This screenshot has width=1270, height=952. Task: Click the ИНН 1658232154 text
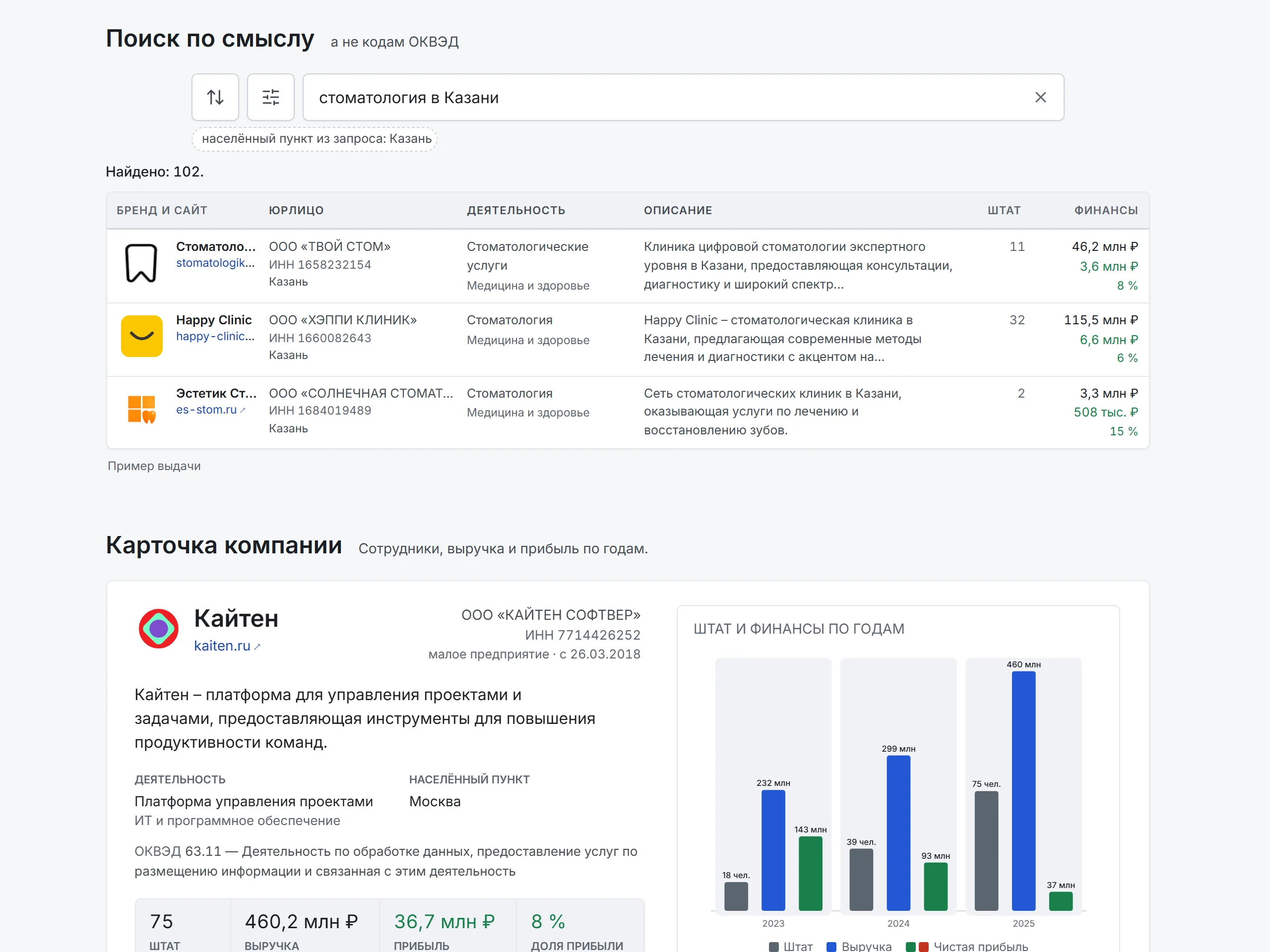[x=320, y=265]
